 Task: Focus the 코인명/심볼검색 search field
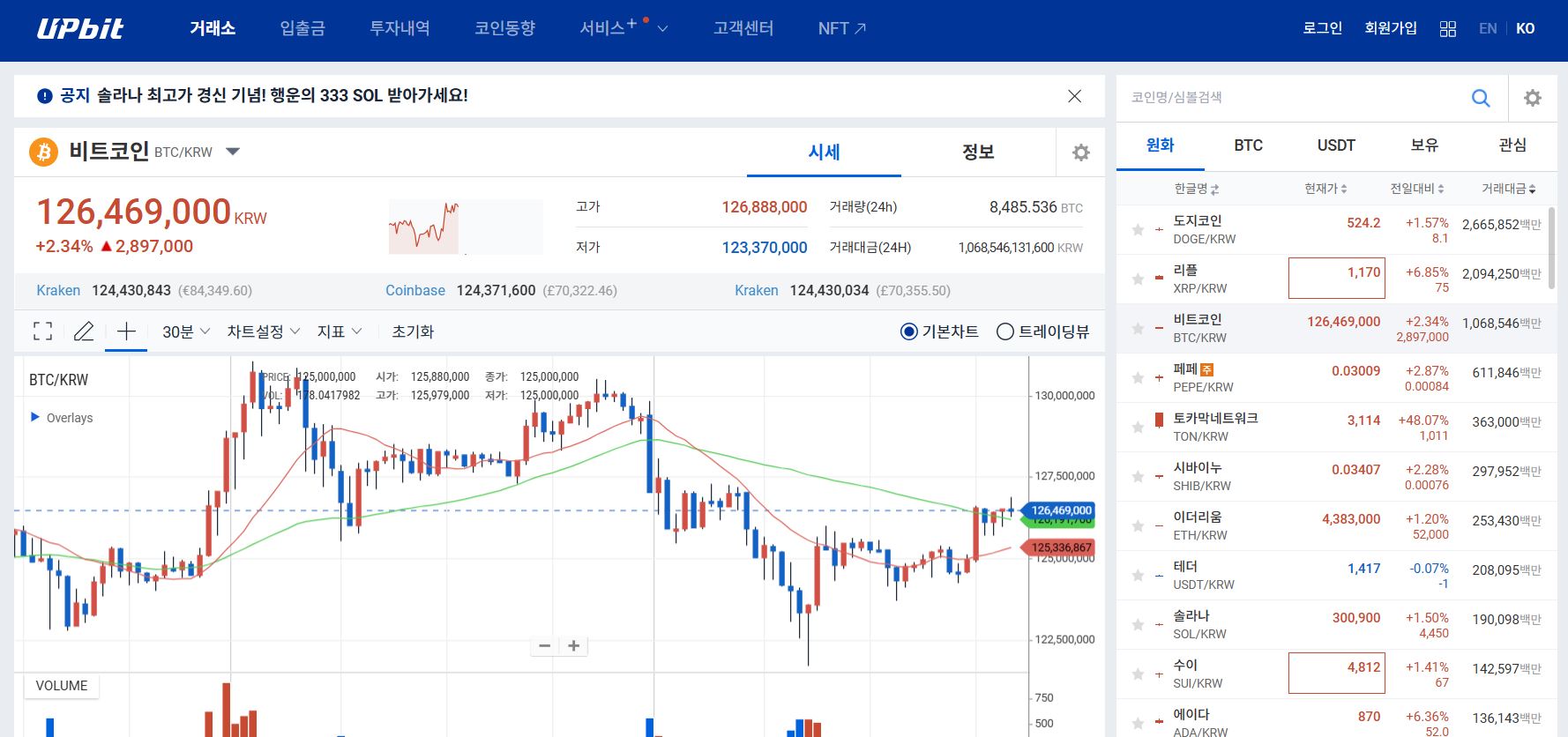click(x=1286, y=98)
